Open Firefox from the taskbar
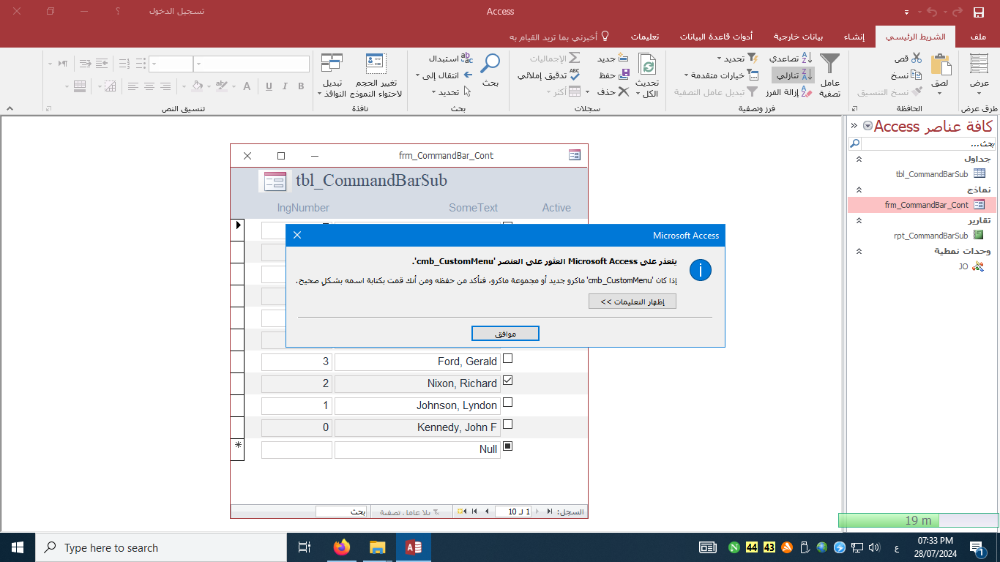This screenshot has height=562, width=1000. click(x=341, y=547)
